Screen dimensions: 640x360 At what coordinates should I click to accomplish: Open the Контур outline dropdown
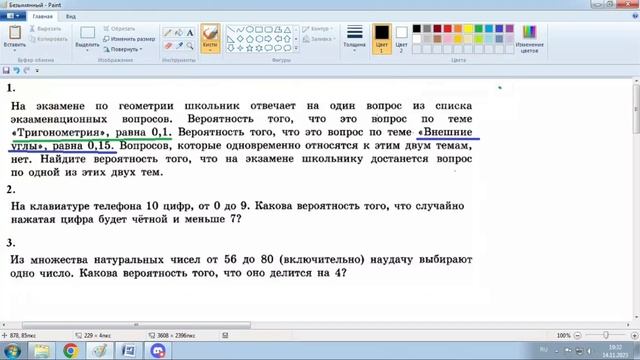[318, 29]
